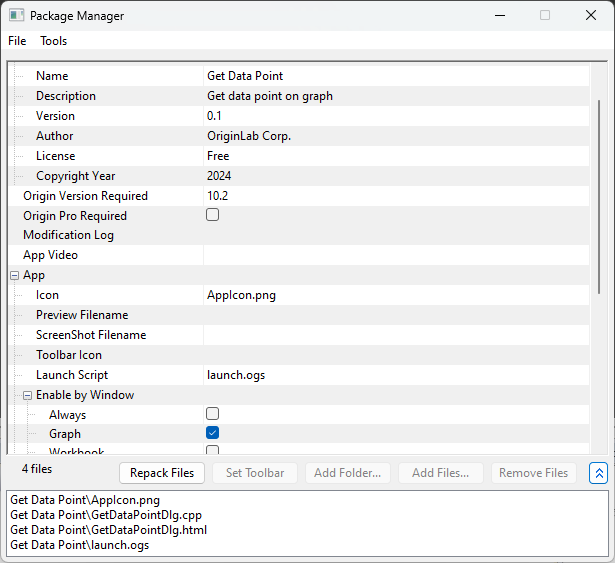
Task: Close the Package Manager window
Action: click(x=590, y=16)
